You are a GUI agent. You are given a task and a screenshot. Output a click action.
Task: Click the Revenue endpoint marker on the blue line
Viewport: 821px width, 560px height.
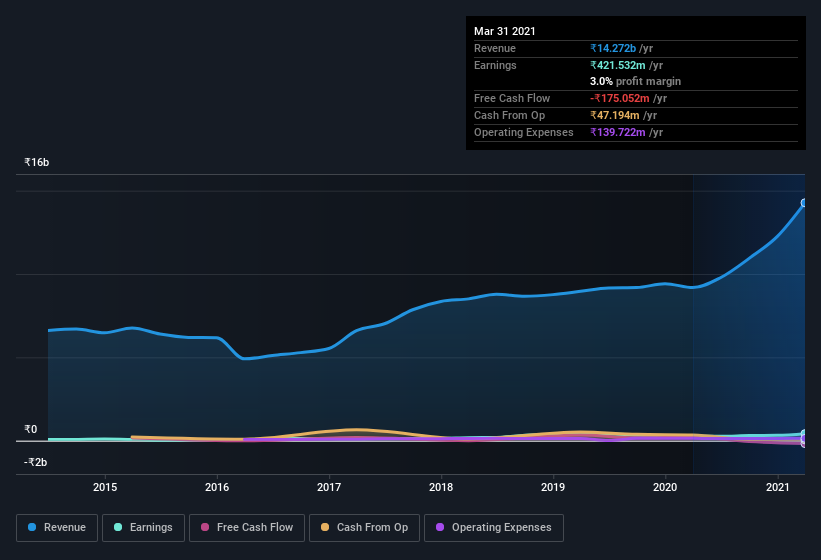(804, 203)
